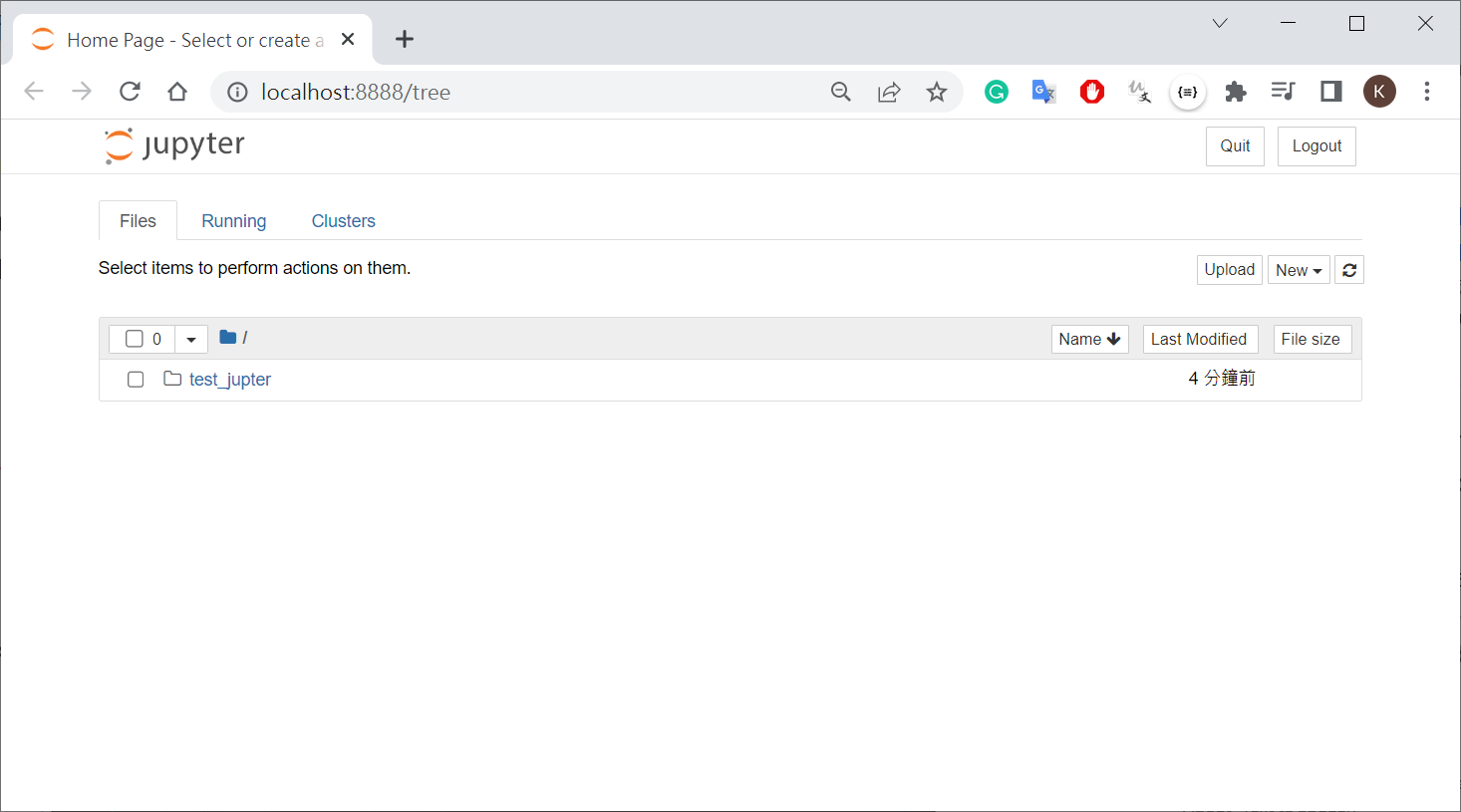Open the Google Translate extension
1461x812 pixels.
click(1043, 92)
